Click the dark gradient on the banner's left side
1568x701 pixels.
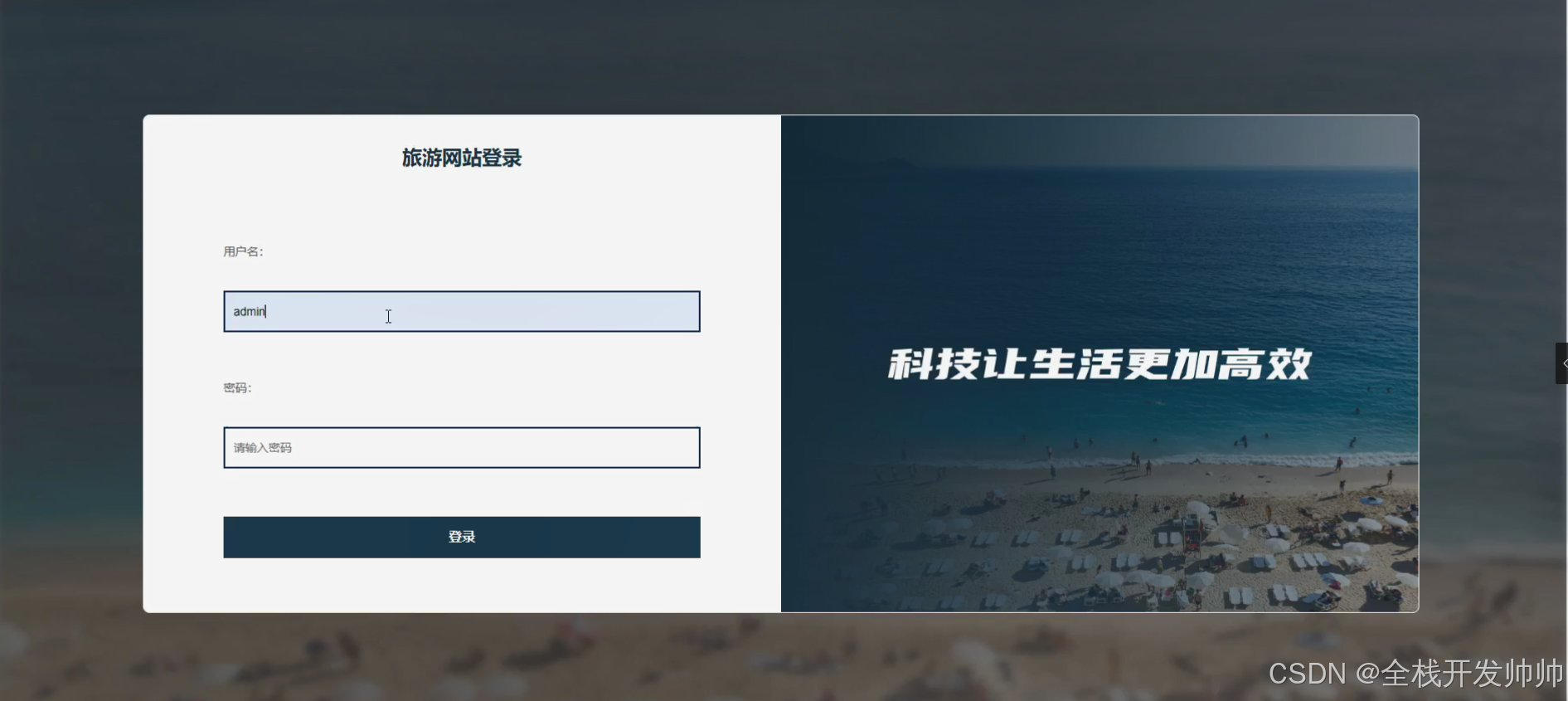tap(821, 363)
